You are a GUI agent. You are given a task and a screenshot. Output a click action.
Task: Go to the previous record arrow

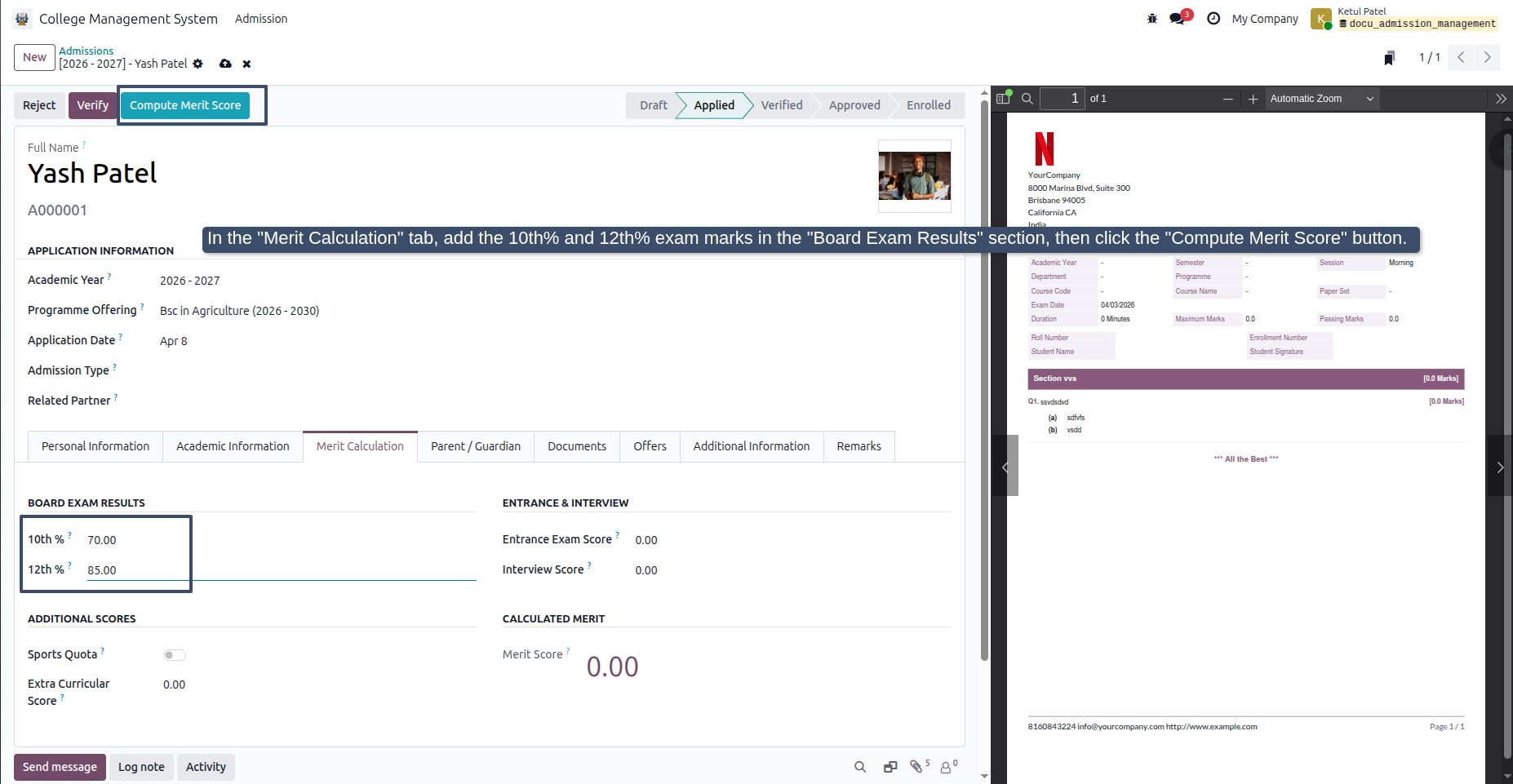coord(1461,57)
